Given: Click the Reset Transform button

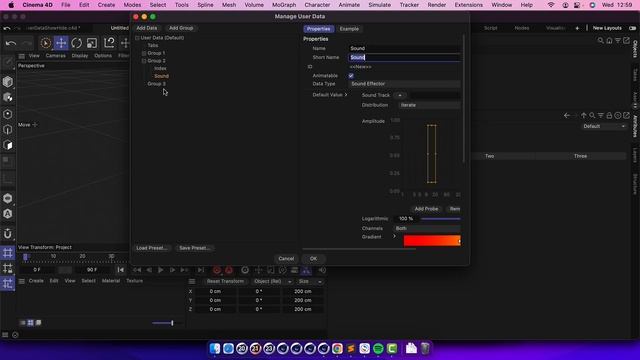Looking at the screenshot, I should click(x=225, y=281).
